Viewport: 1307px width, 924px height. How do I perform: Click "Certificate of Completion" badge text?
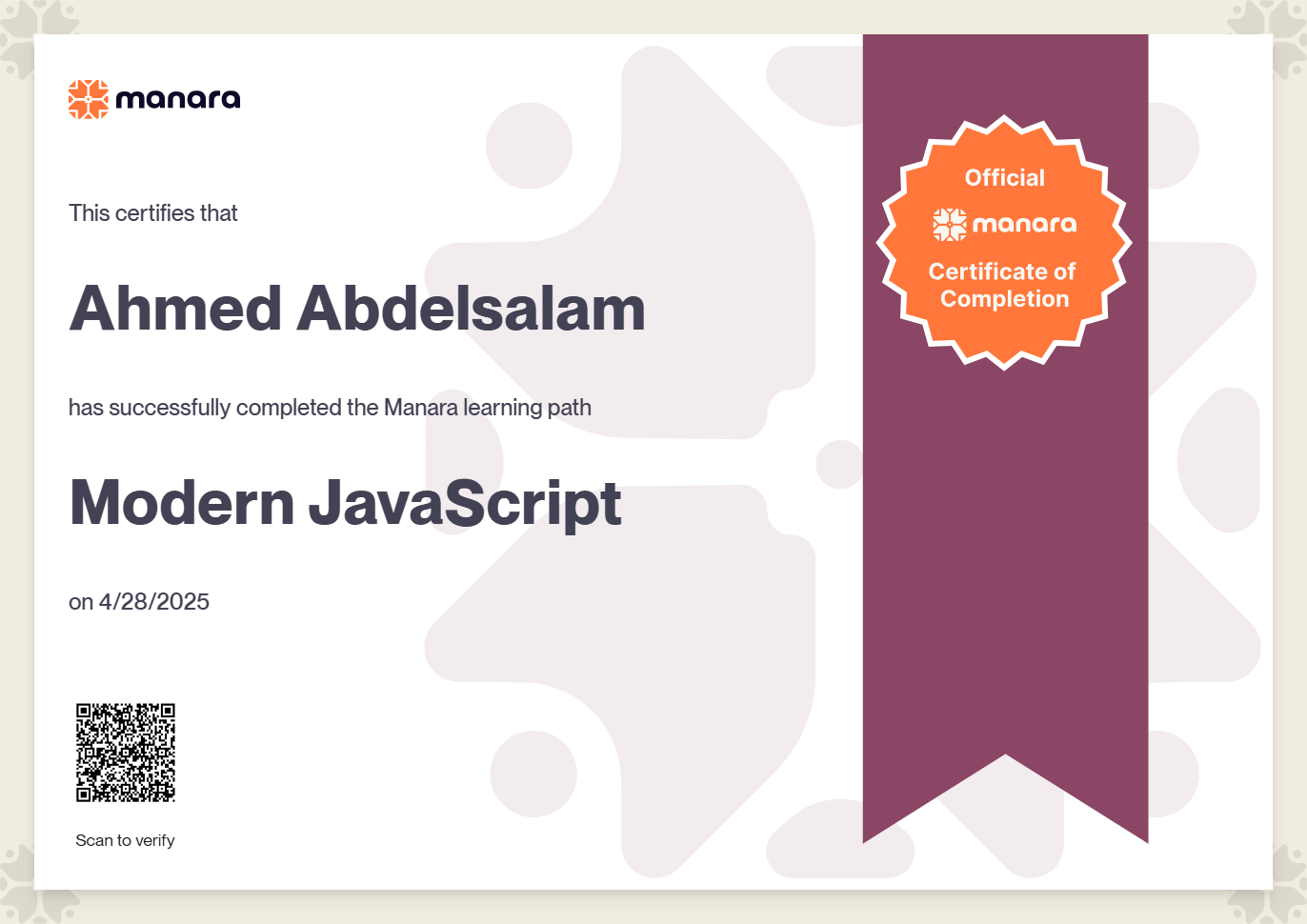(1003, 285)
